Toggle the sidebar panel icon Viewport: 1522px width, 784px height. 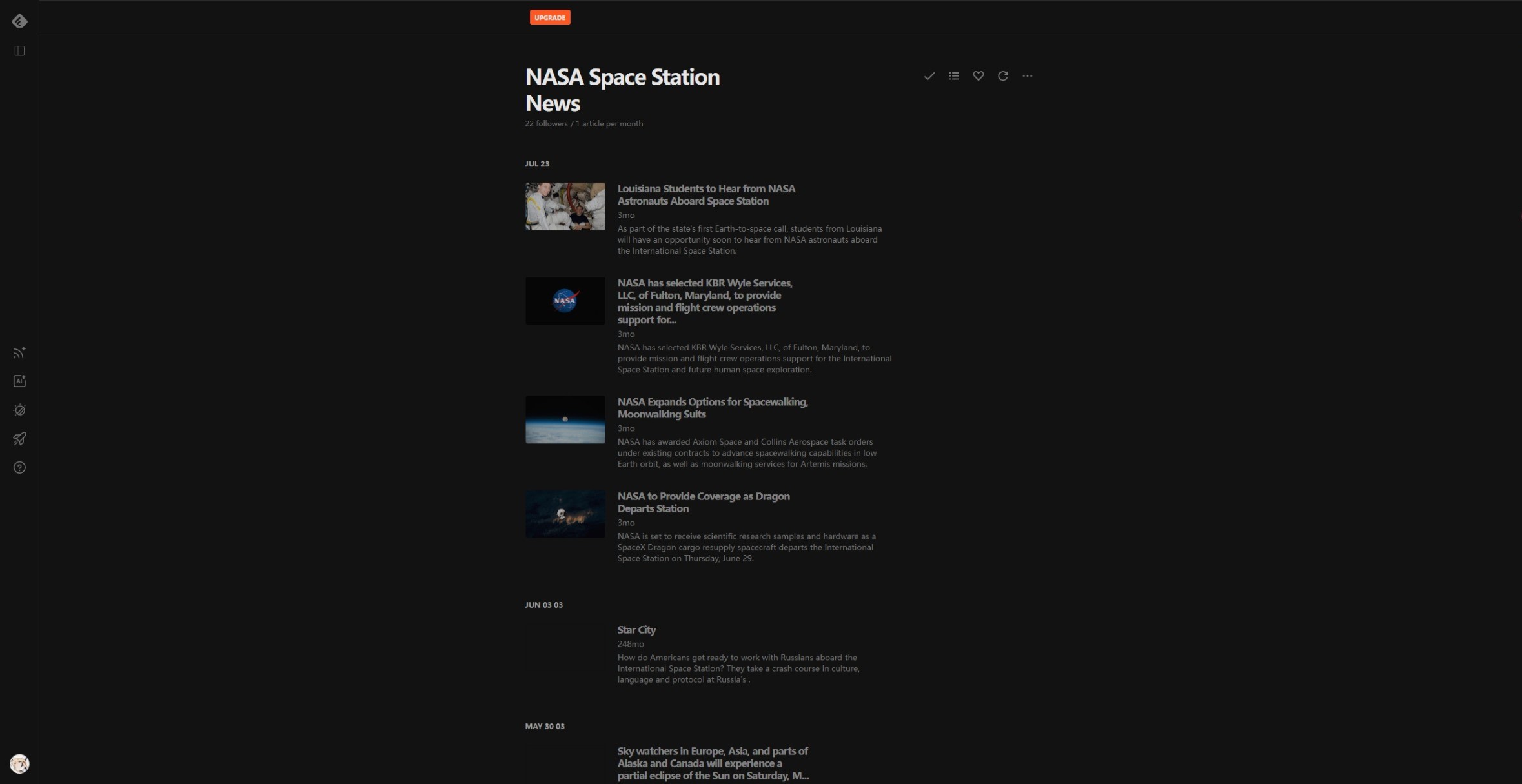coord(19,51)
